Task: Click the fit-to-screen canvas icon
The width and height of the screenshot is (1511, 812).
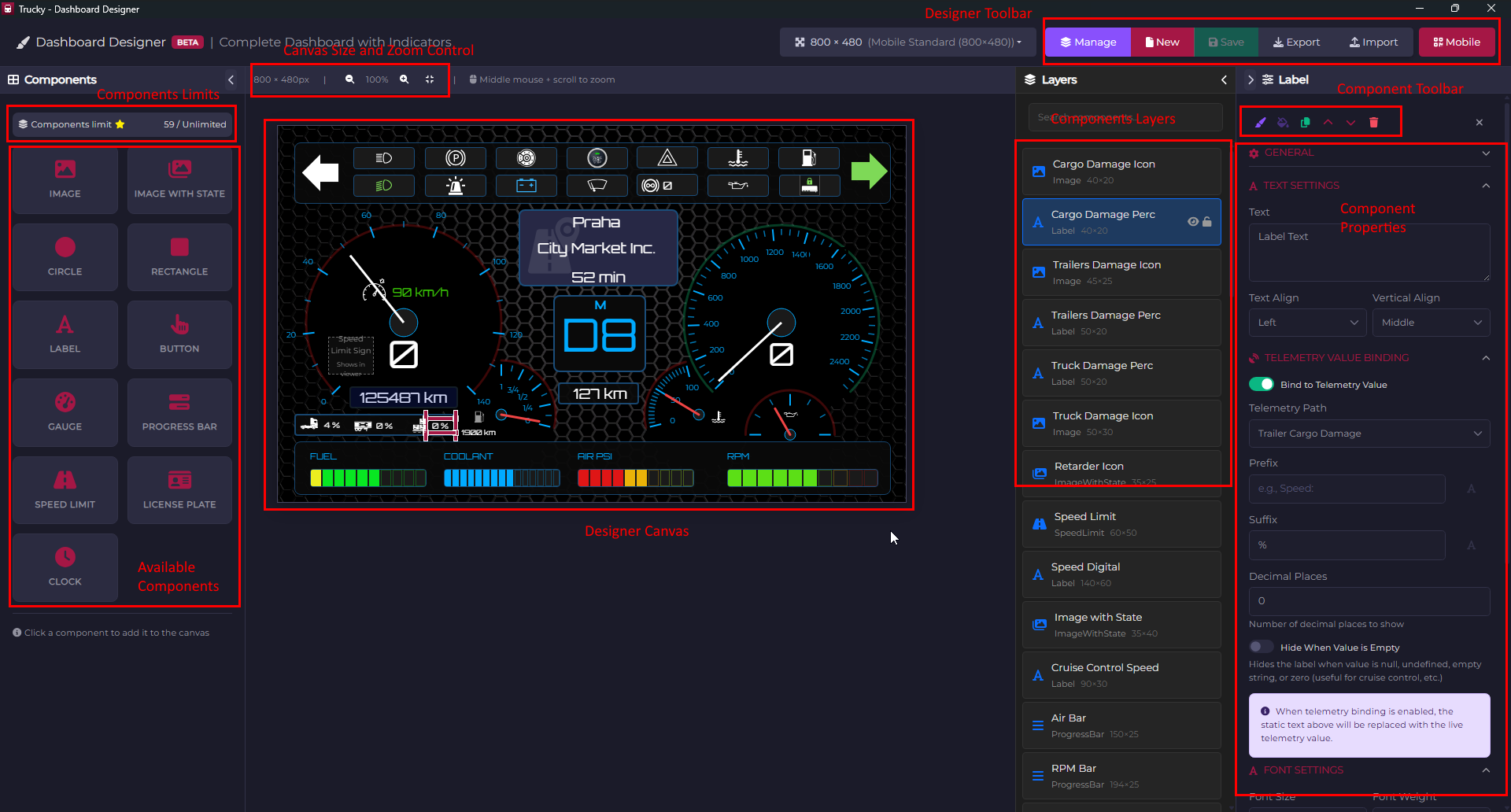Action: pos(430,79)
